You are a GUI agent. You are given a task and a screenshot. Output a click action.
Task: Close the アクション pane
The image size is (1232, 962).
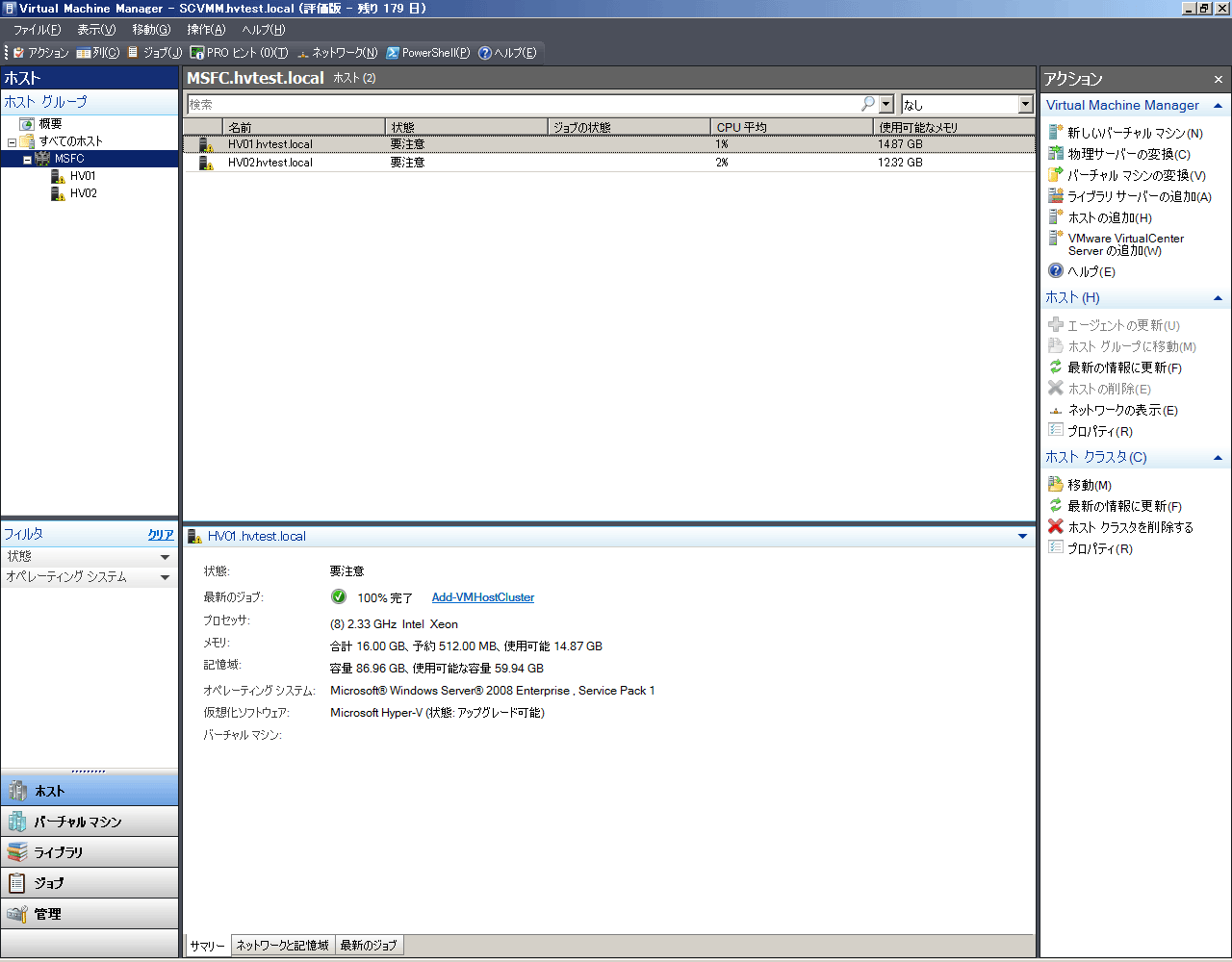coord(1218,79)
